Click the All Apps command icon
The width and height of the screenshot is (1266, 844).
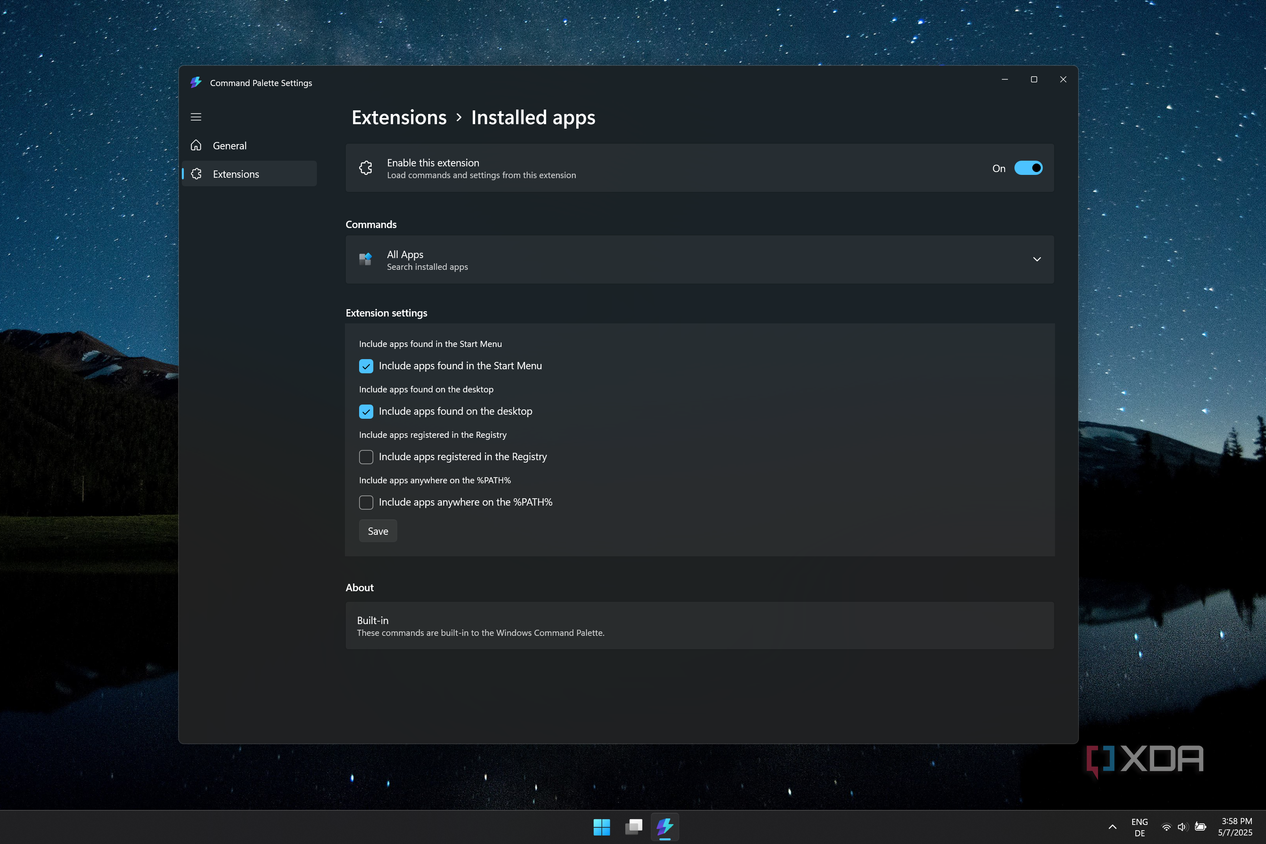click(366, 259)
